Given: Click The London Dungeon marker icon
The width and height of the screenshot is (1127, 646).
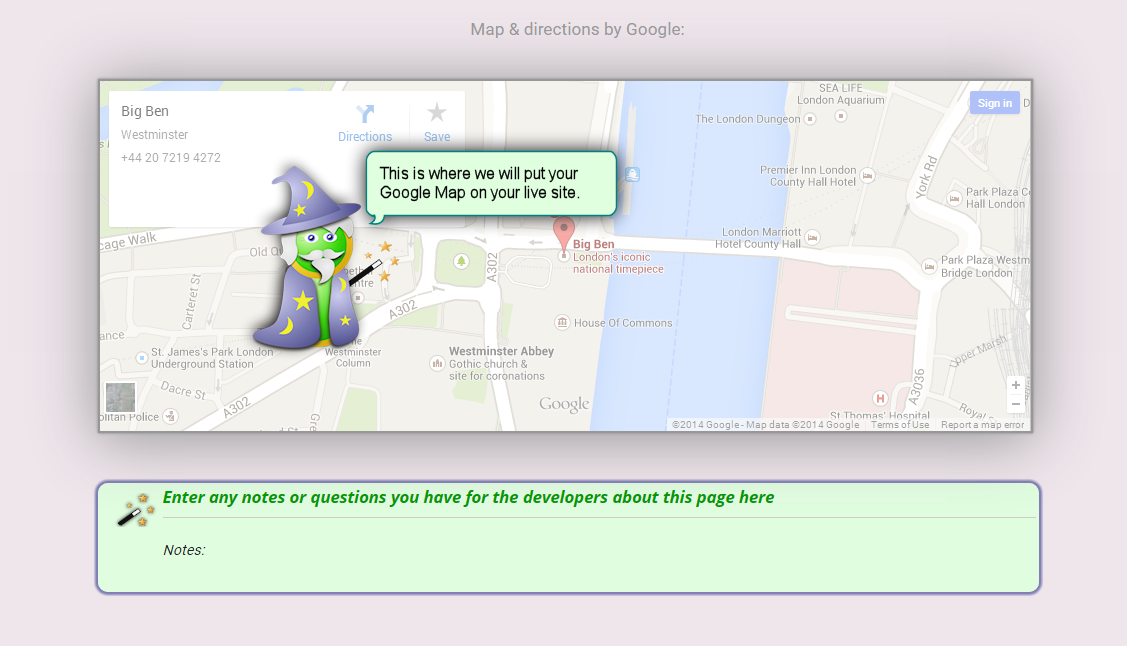Looking at the screenshot, I should pos(810,119).
